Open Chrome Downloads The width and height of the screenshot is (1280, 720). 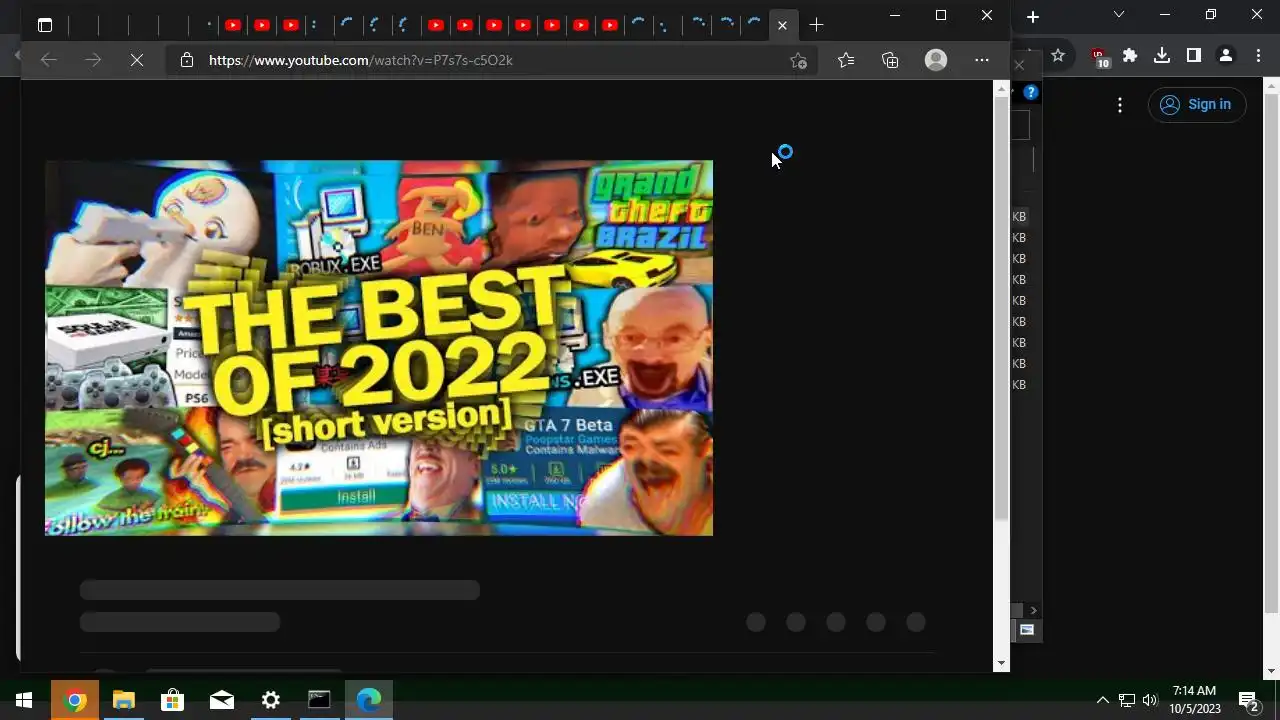[x=1162, y=56]
